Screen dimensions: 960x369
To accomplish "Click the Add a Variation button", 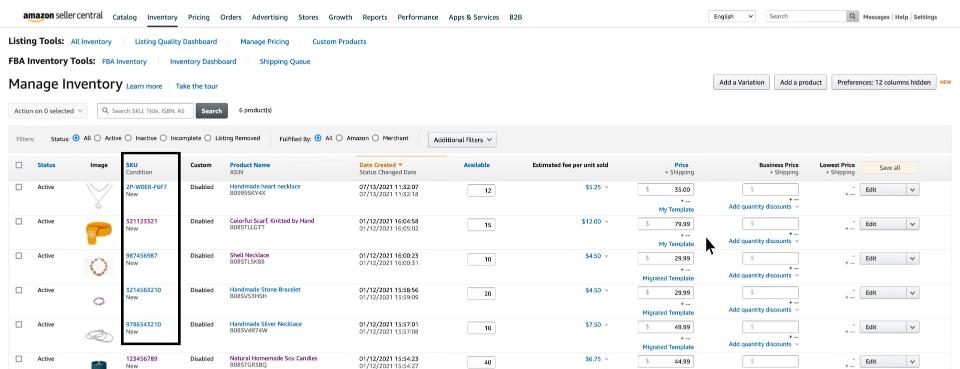I will click(742, 83).
